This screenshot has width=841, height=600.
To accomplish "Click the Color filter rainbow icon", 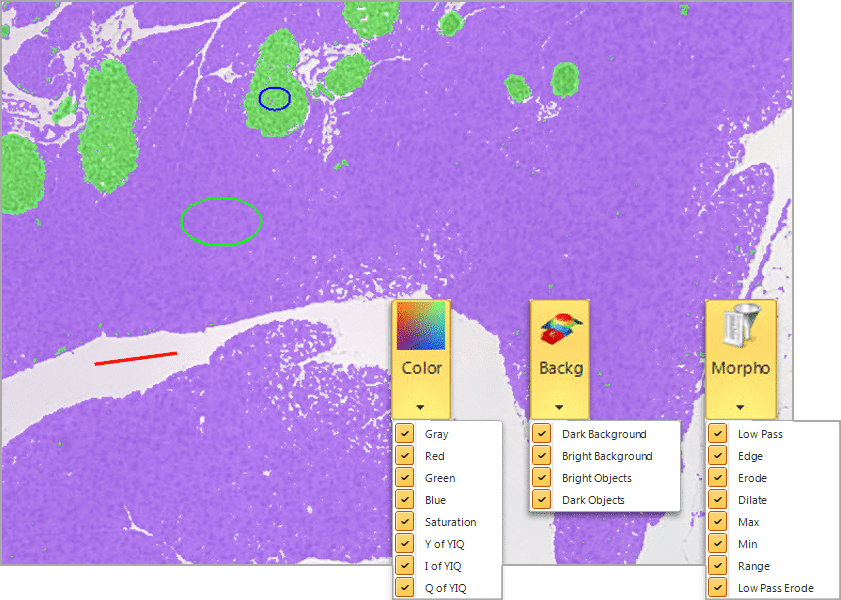I will (x=421, y=326).
